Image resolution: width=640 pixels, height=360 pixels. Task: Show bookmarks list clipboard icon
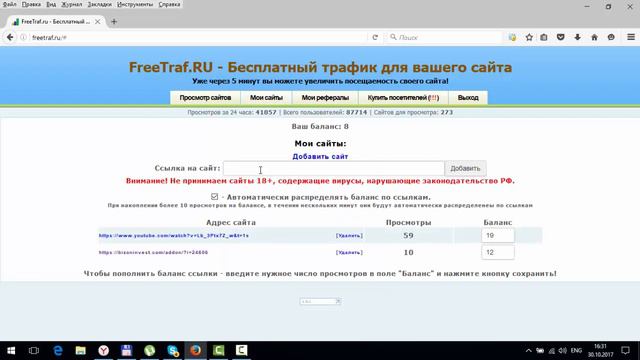pos(544,37)
